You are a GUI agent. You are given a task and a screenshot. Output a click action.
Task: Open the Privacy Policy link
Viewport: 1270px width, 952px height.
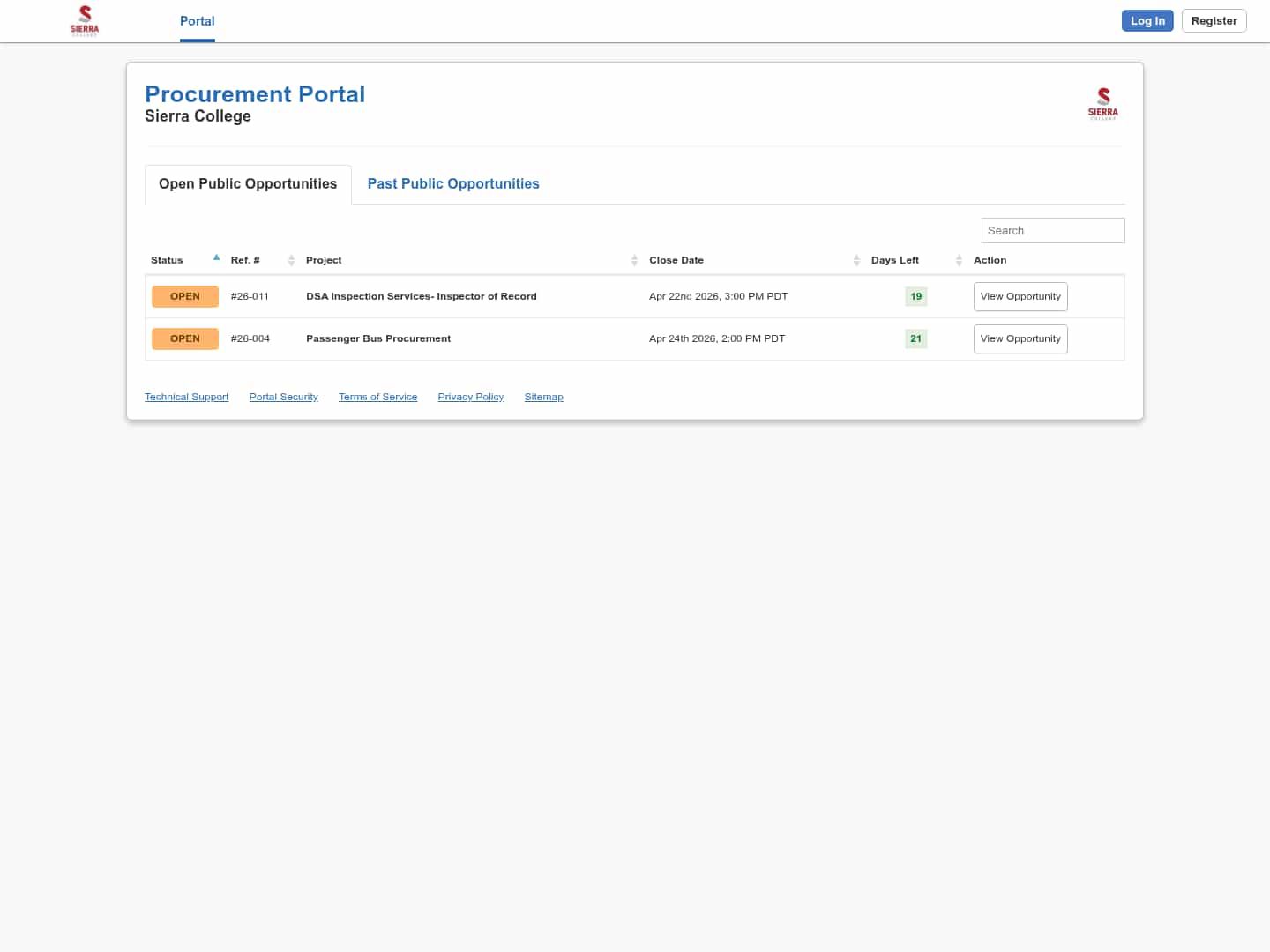click(470, 398)
